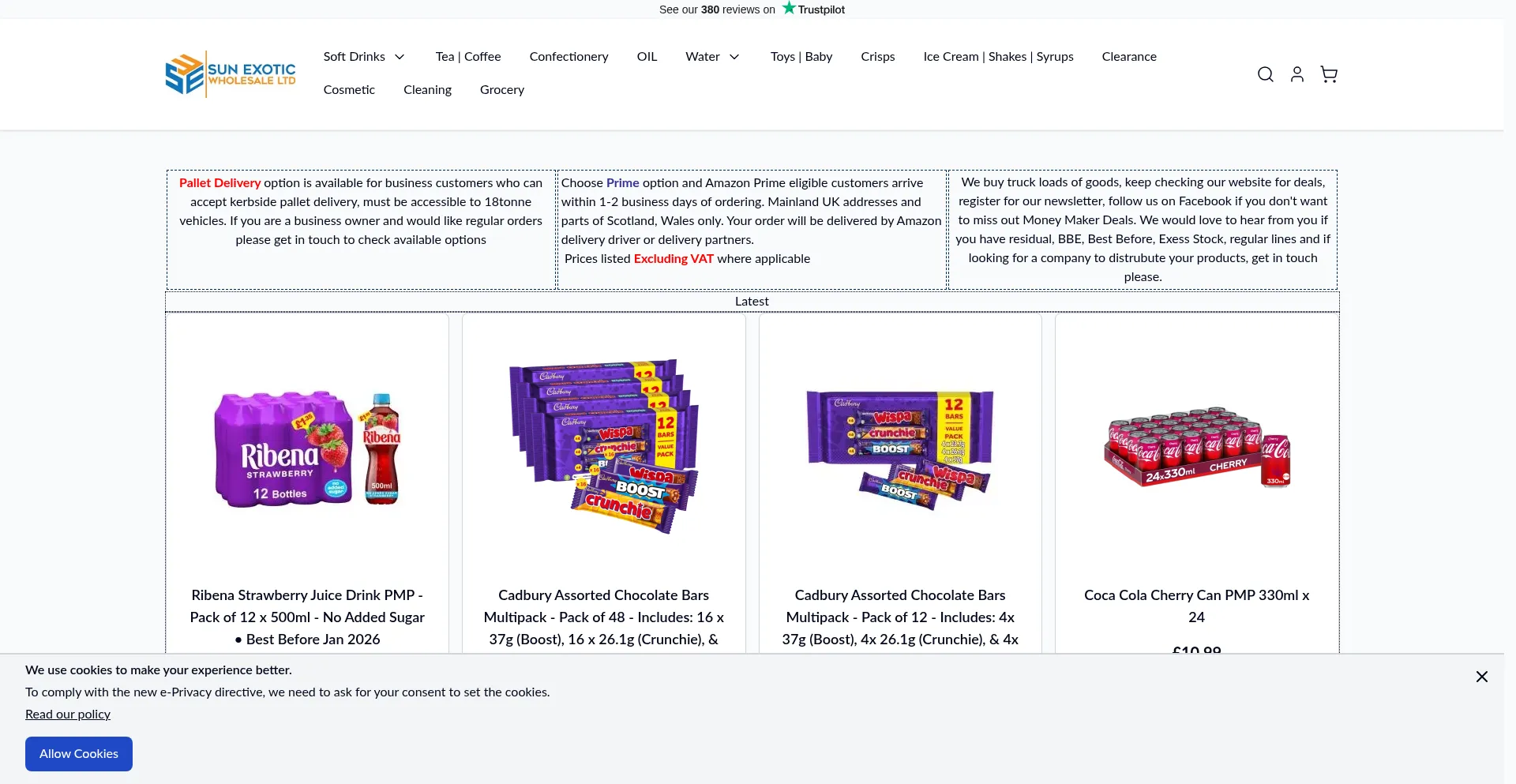Open the shopping cart icon
1516x784 pixels.
click(x=1329, y=74)
